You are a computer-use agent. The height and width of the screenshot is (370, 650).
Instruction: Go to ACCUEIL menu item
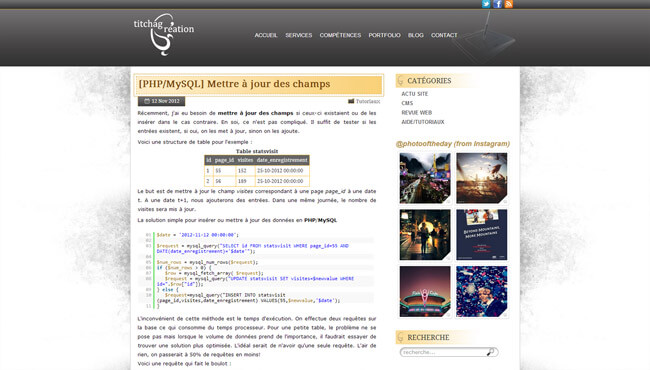tap(266, 35)
